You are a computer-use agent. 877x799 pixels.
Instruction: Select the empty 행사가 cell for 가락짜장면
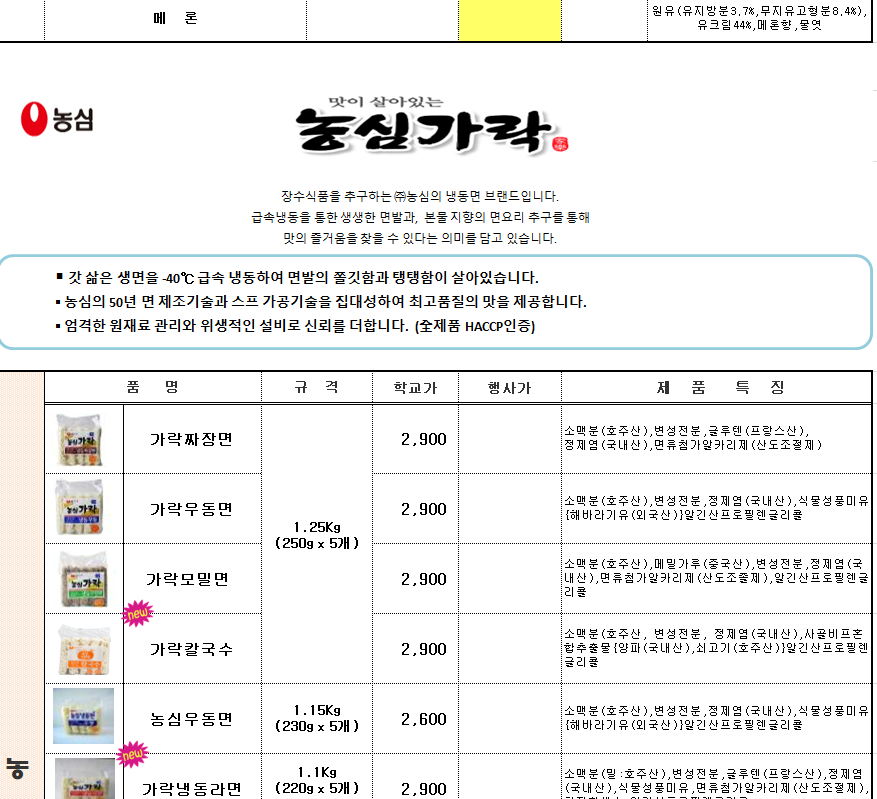click(510, 439)
